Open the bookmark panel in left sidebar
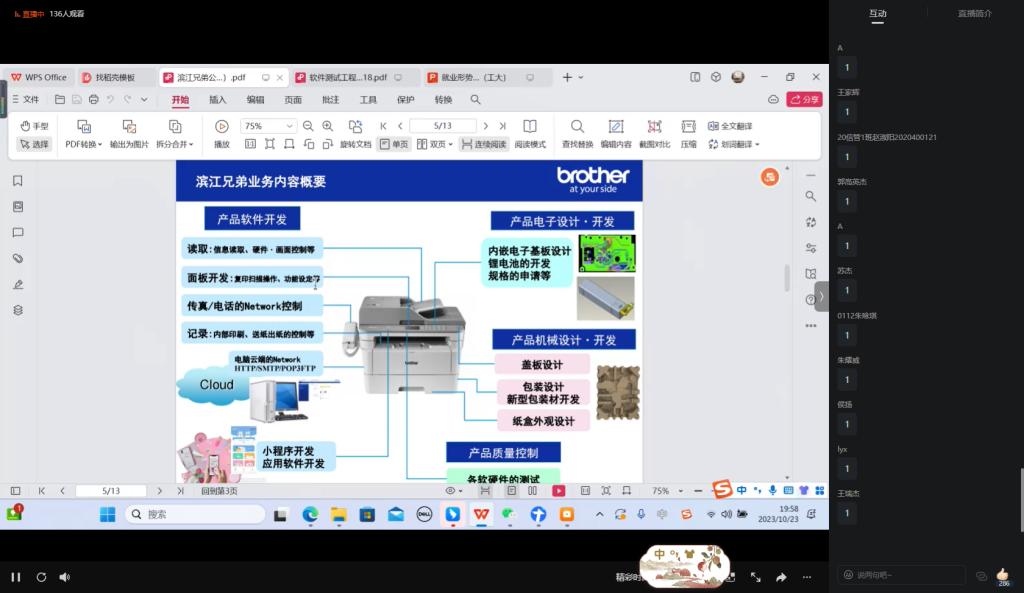 [18, 181]
